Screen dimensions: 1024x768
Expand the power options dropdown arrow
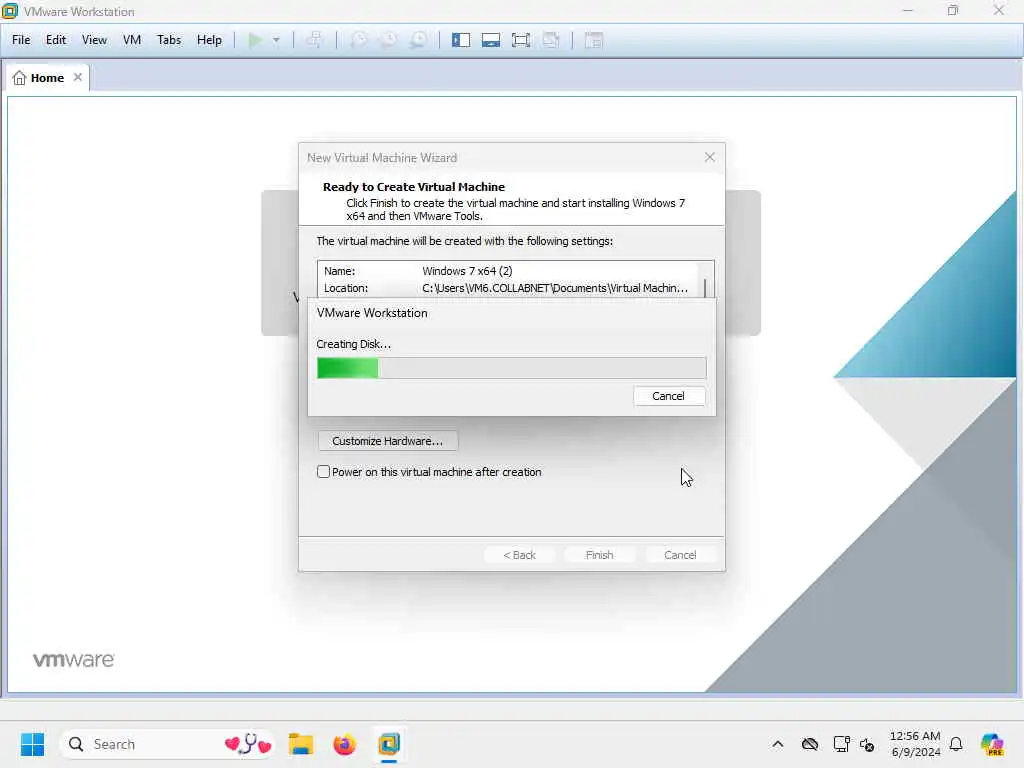pos(276,40)
